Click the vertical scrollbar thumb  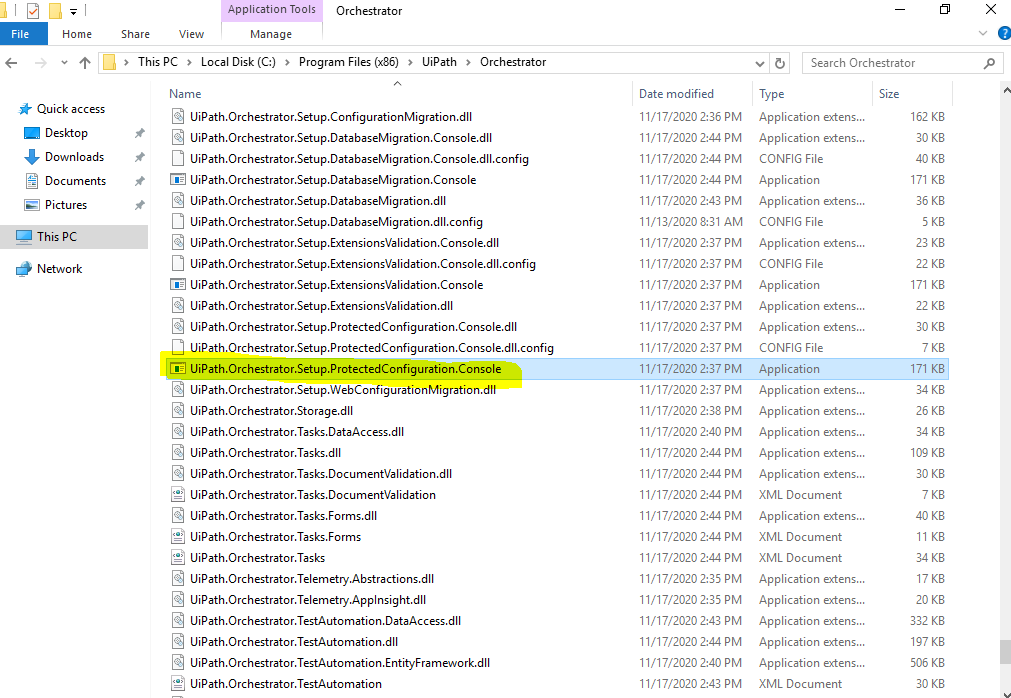coord(1005,652)
